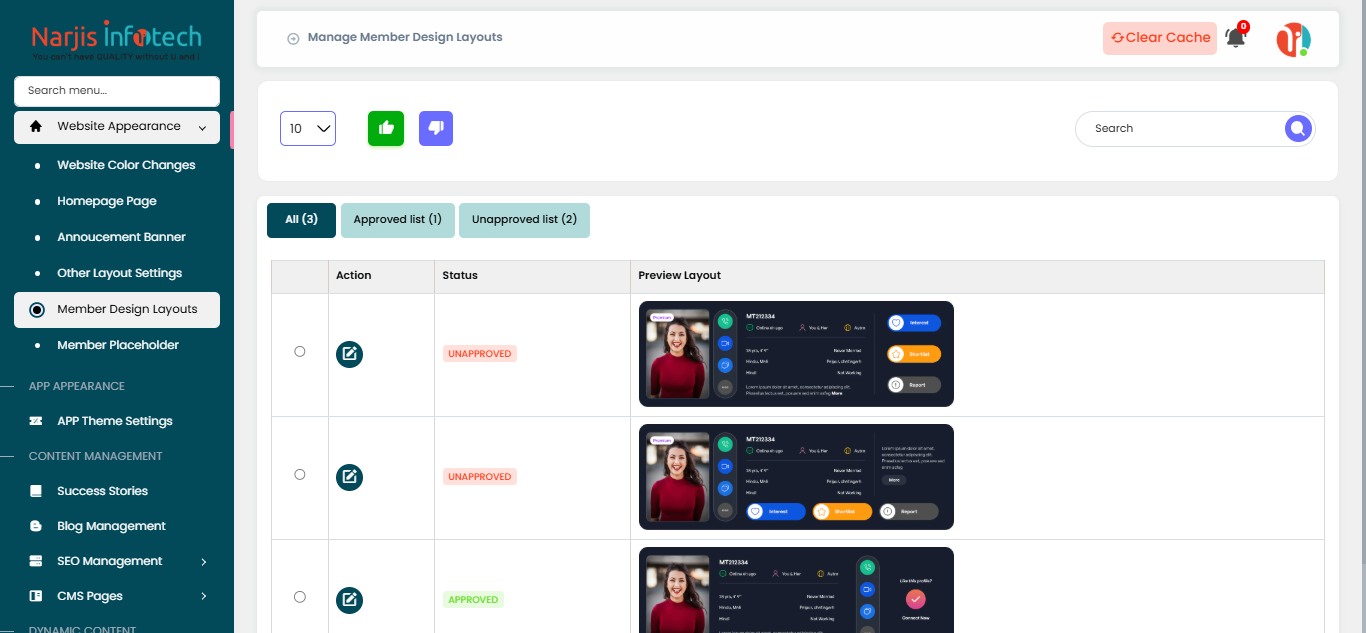
Task: Open the first layout preview thumbnail
Action: point(796,354)
